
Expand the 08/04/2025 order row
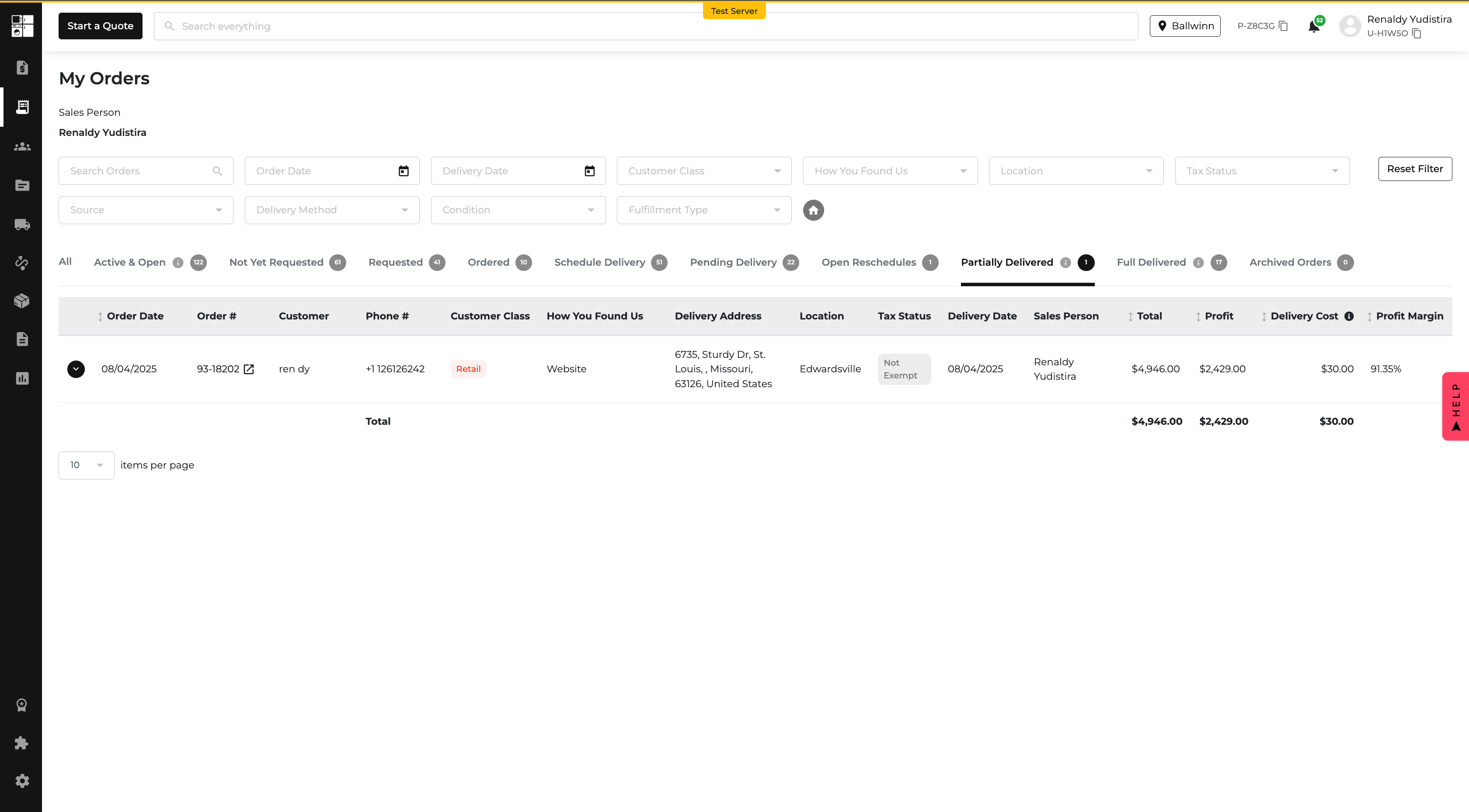[76, 369]
